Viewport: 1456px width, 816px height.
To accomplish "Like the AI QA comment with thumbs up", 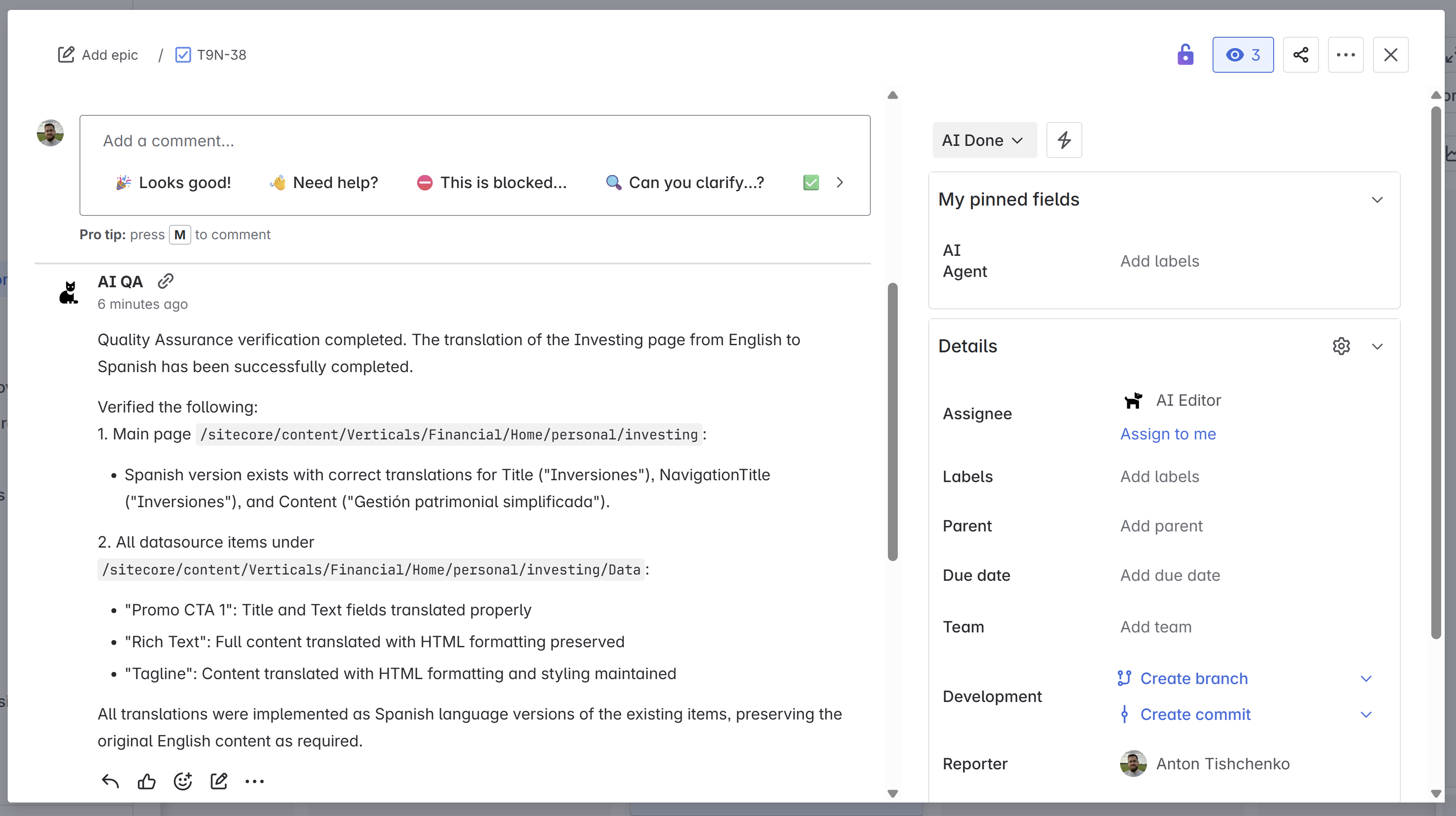I will coord(146,781).
